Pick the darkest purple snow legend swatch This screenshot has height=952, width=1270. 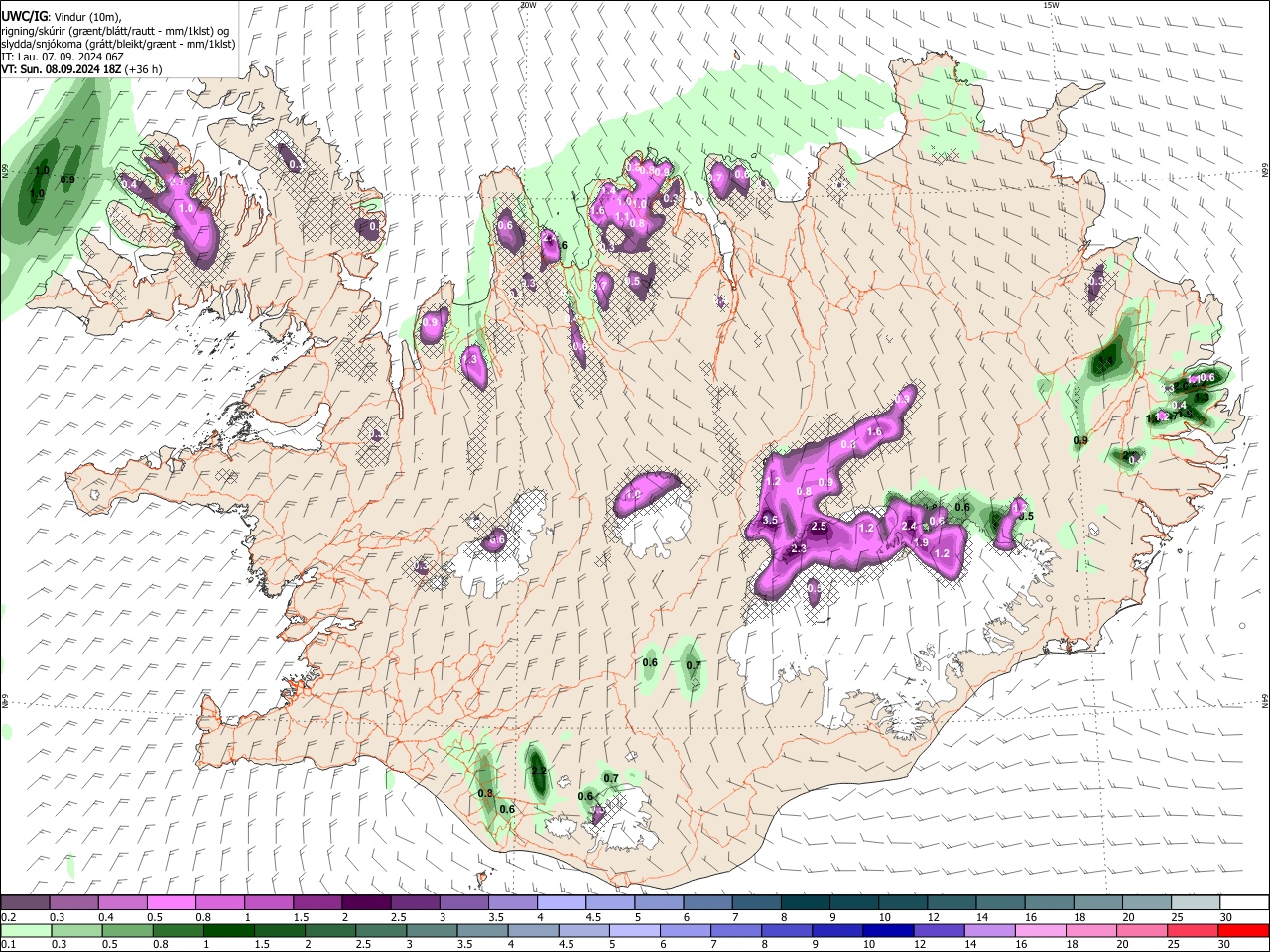[366, 902]
